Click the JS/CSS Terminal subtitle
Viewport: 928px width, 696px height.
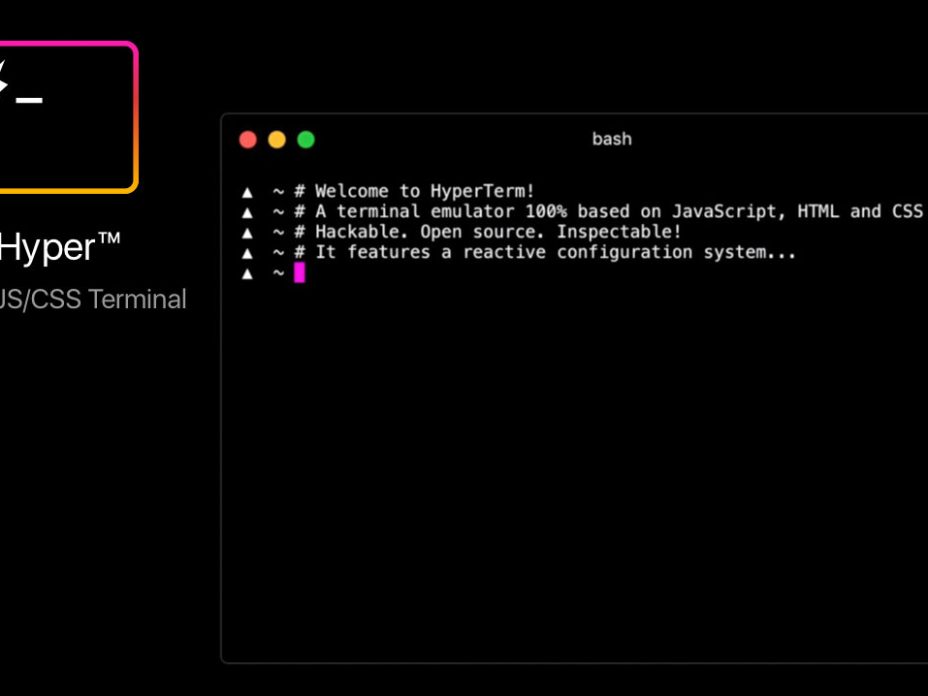pyautogui.click(x=92, y=299)
